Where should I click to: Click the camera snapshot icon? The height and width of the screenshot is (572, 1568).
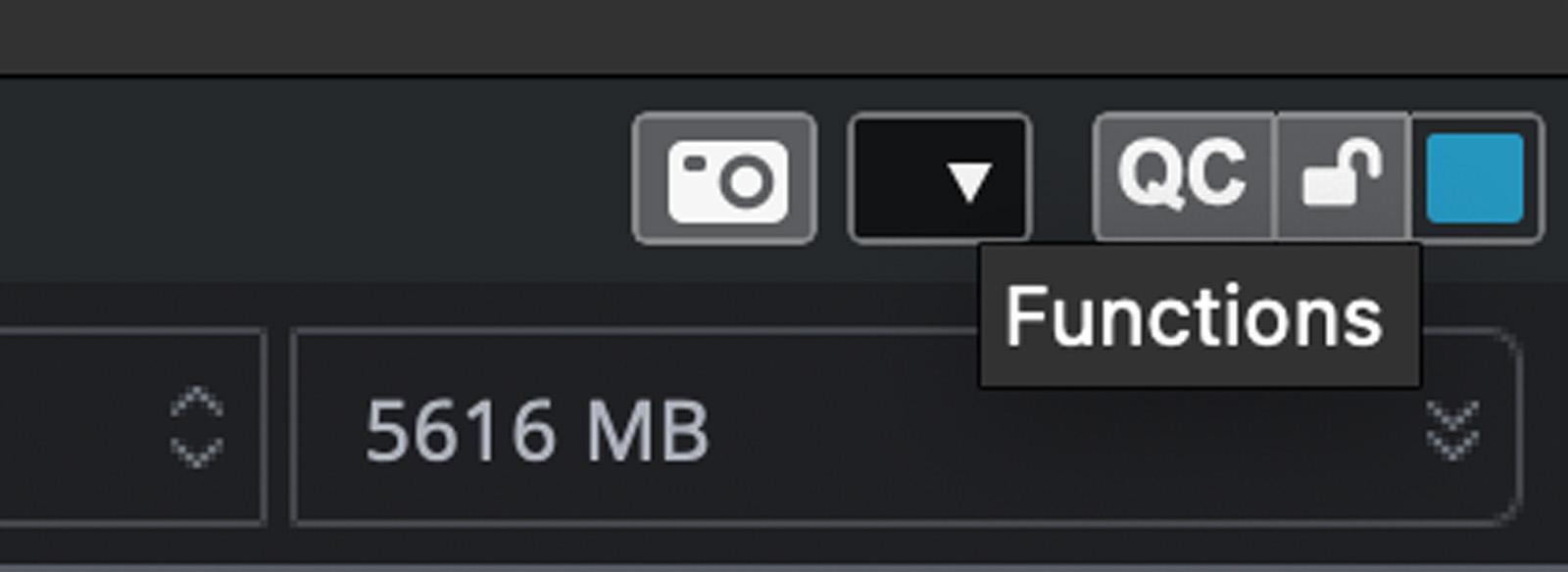coord(724,178)
